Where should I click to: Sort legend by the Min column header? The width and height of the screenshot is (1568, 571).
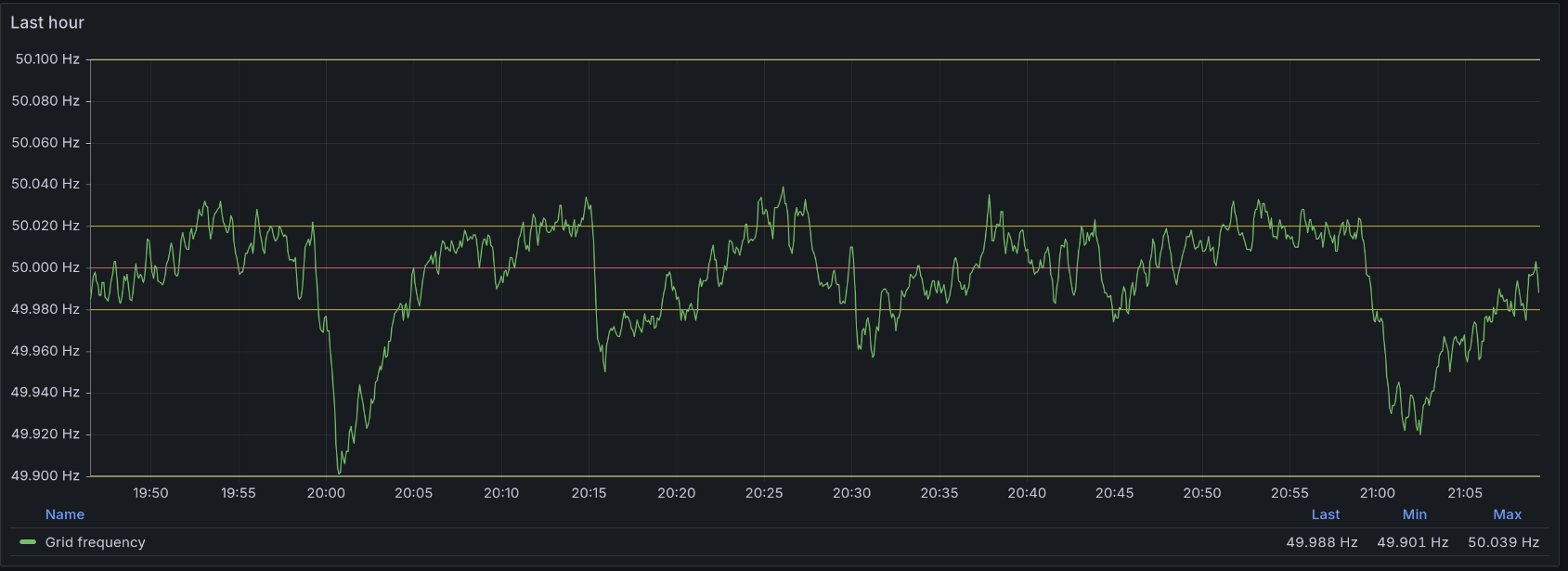pyautogui.click(x=1414, y=514)
